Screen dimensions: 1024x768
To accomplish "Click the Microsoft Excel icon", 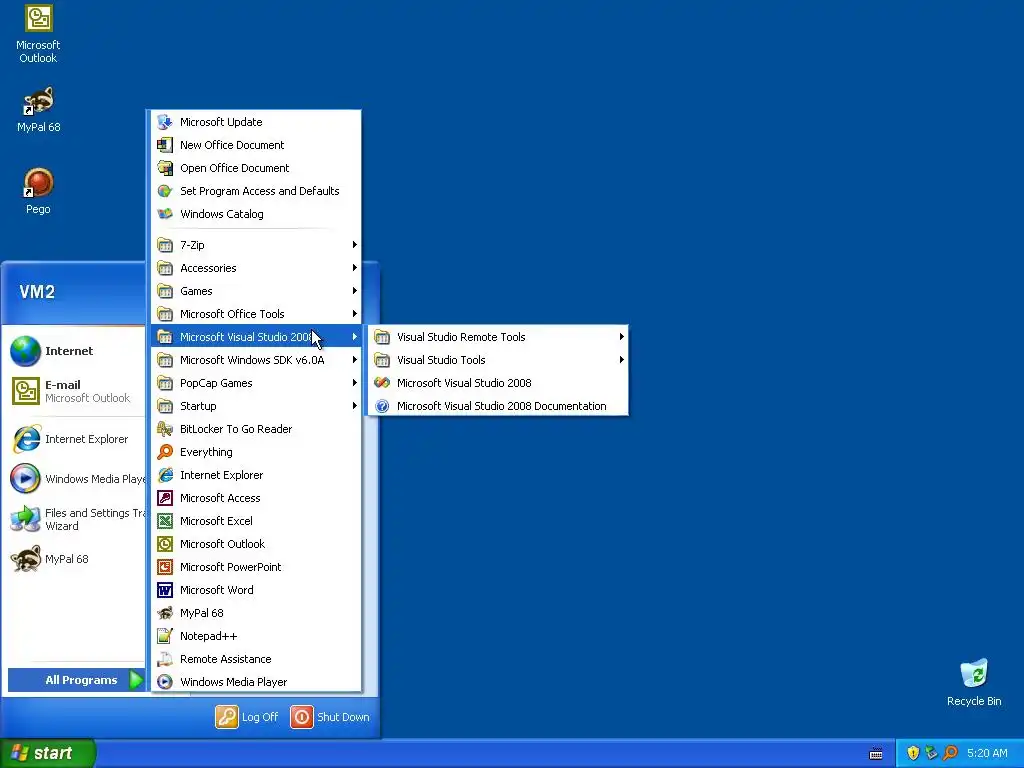I will point(165,520).
